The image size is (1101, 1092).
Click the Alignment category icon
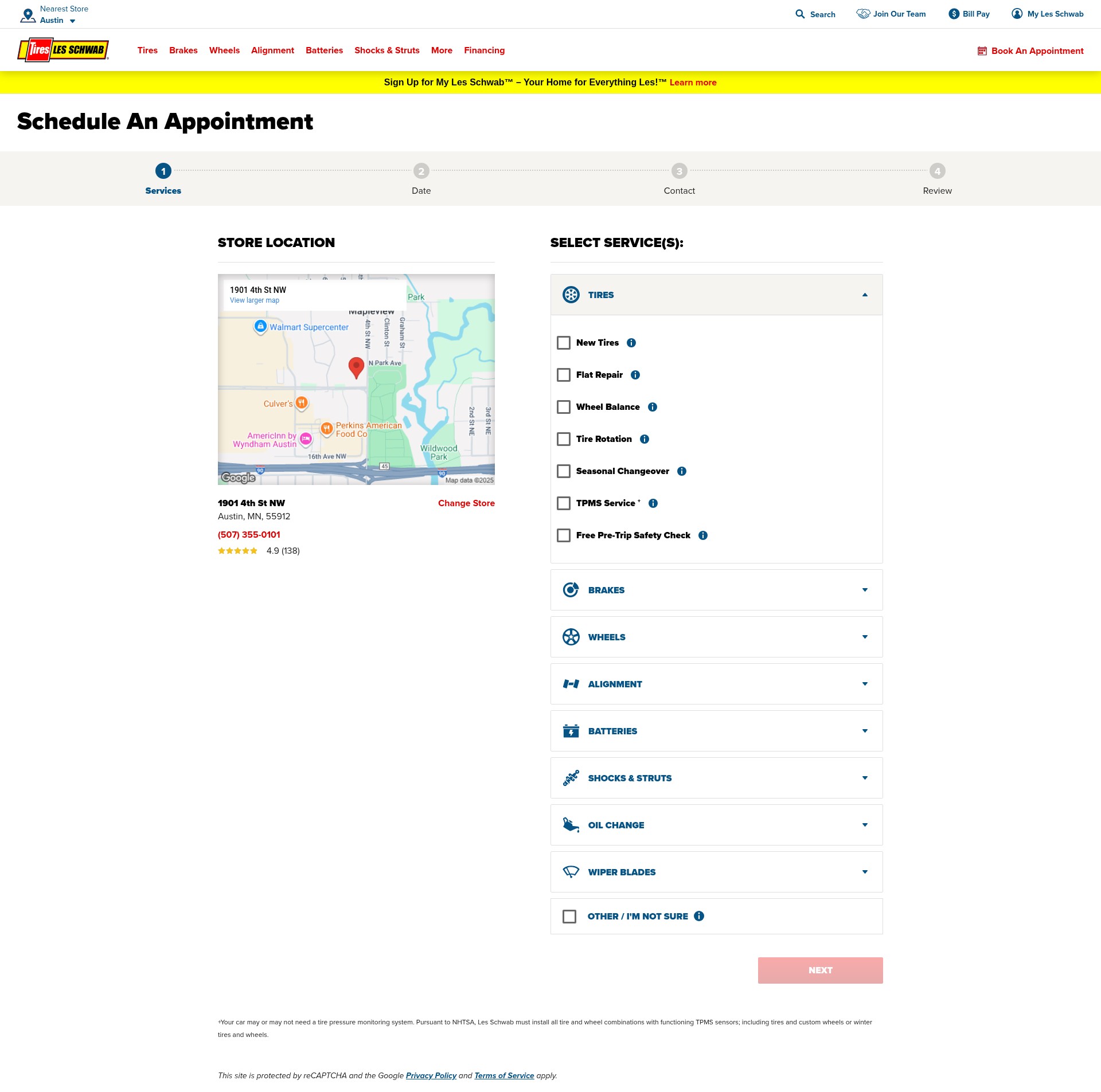[571, 684]
